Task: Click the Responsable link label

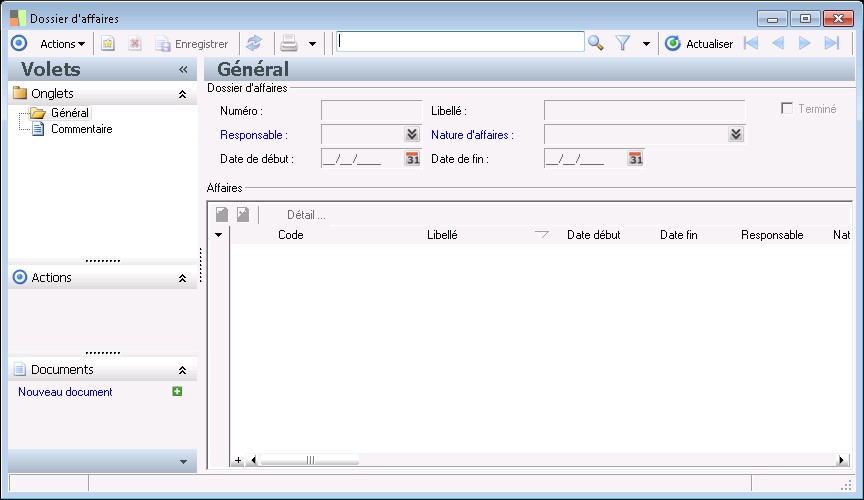Action: click(x=253, y=135)
